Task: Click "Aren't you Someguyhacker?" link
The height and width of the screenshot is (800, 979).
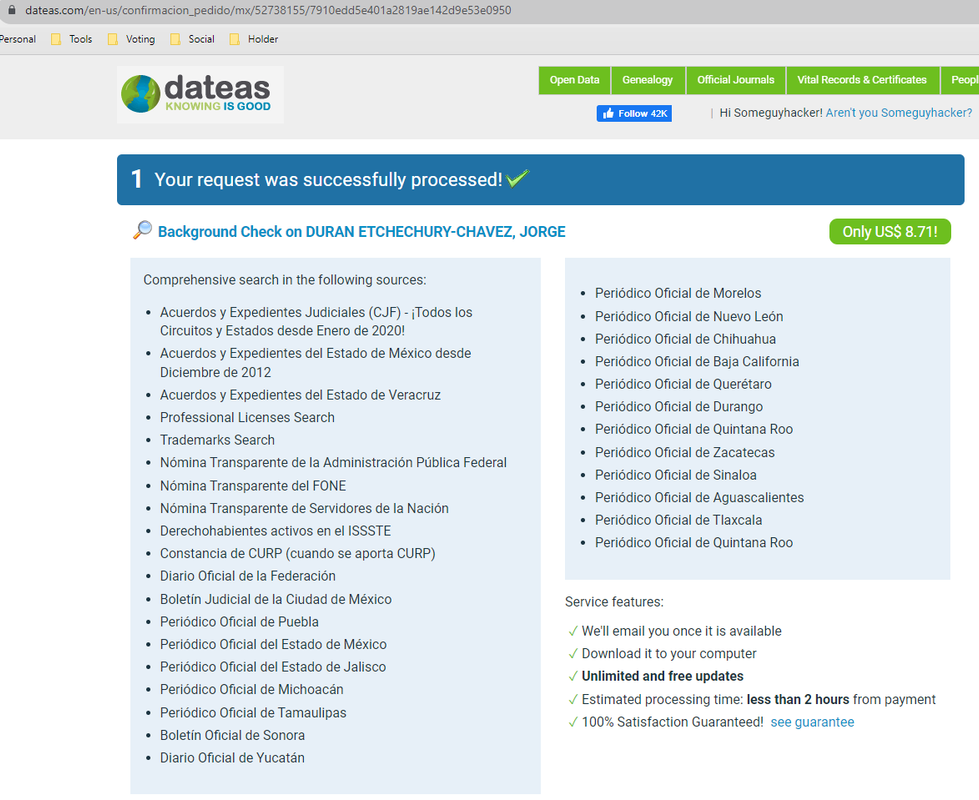Action: pyautogui.click(x=898, y=113)
